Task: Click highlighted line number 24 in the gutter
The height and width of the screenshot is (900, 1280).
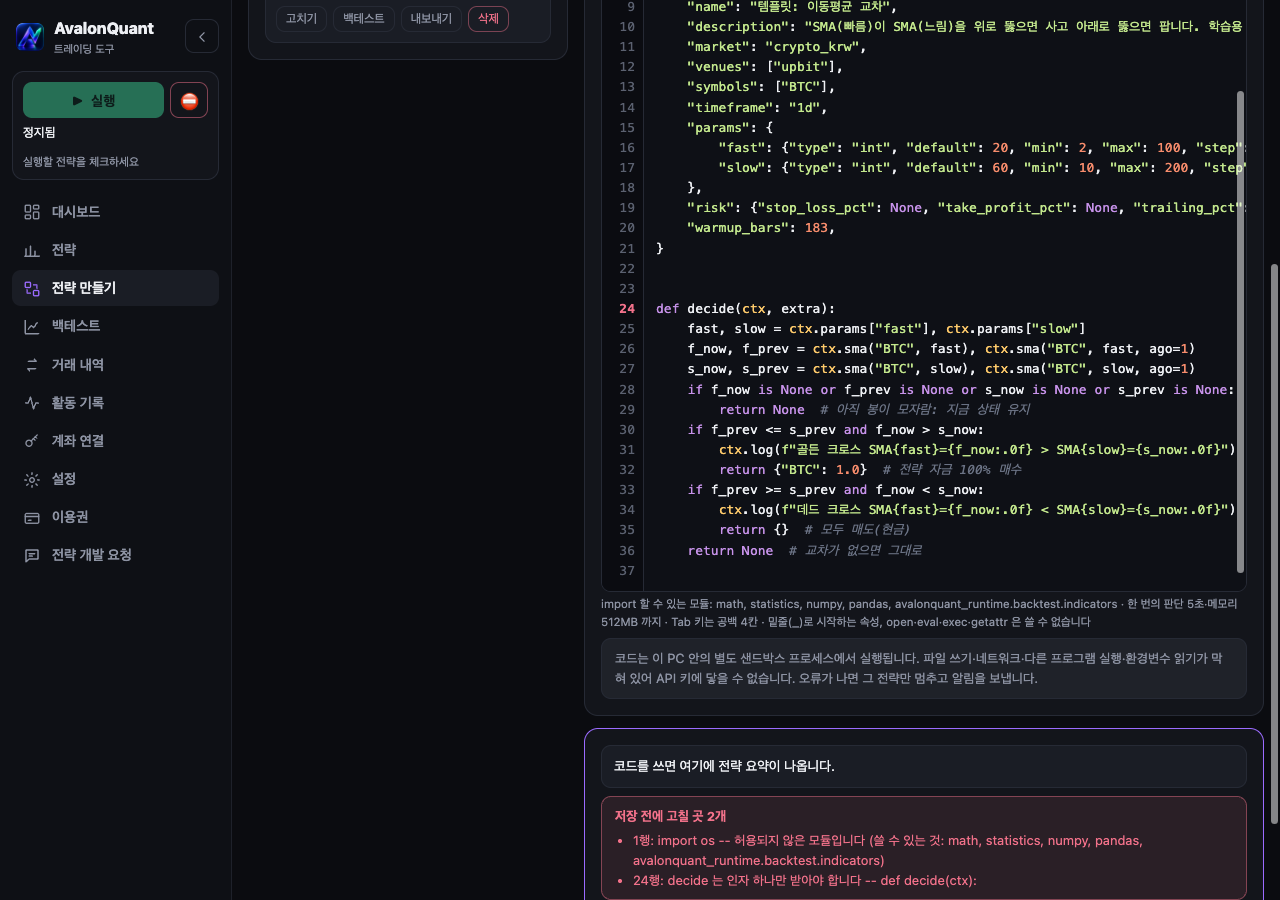Action: click(x=627, y=308)
